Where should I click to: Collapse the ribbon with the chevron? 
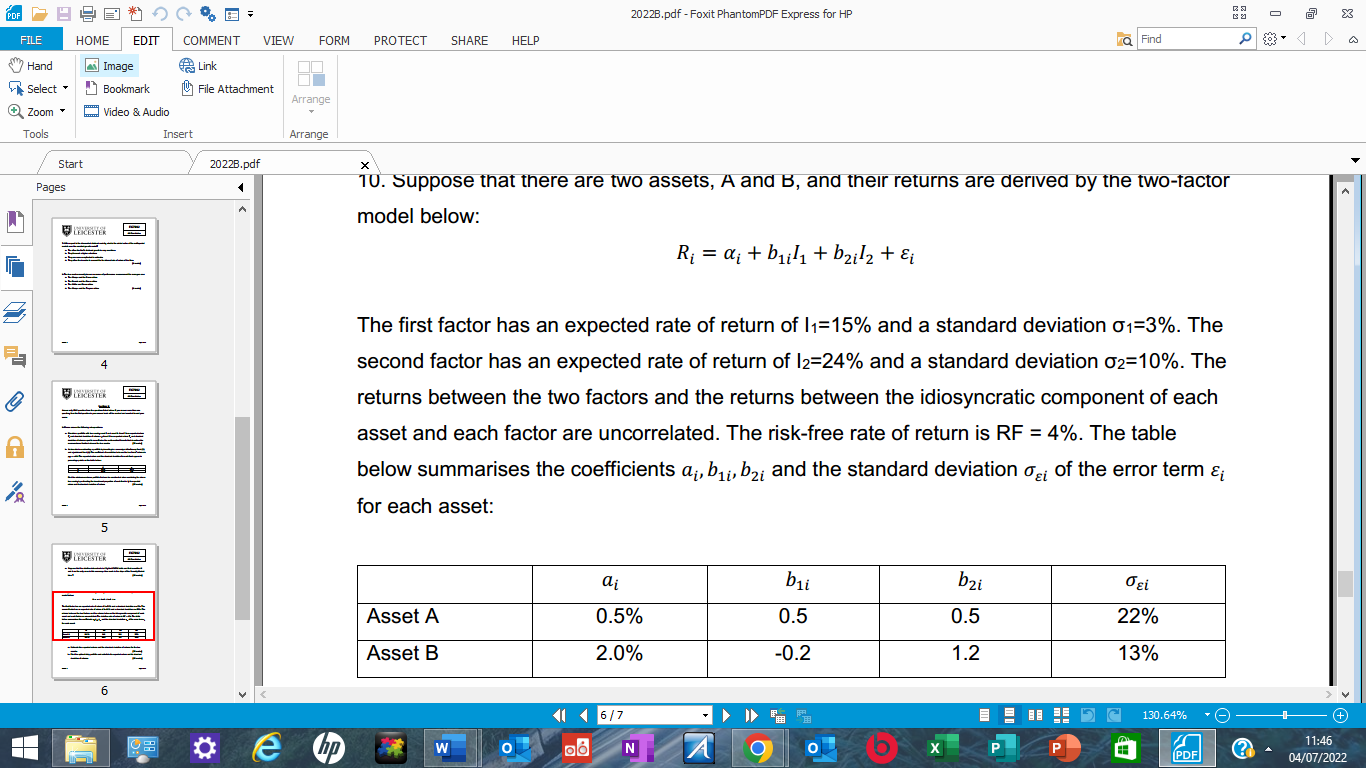(x=1355, y=40)
